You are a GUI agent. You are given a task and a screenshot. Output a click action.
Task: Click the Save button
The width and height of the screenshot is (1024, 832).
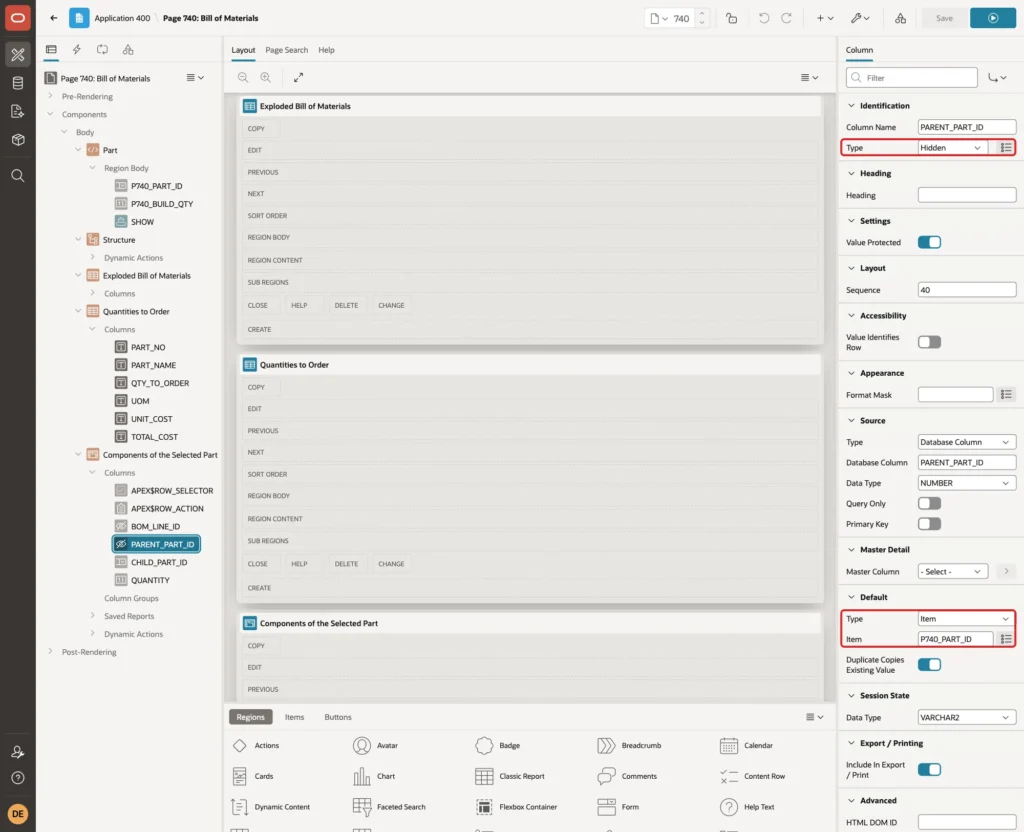tap(944, 18)
